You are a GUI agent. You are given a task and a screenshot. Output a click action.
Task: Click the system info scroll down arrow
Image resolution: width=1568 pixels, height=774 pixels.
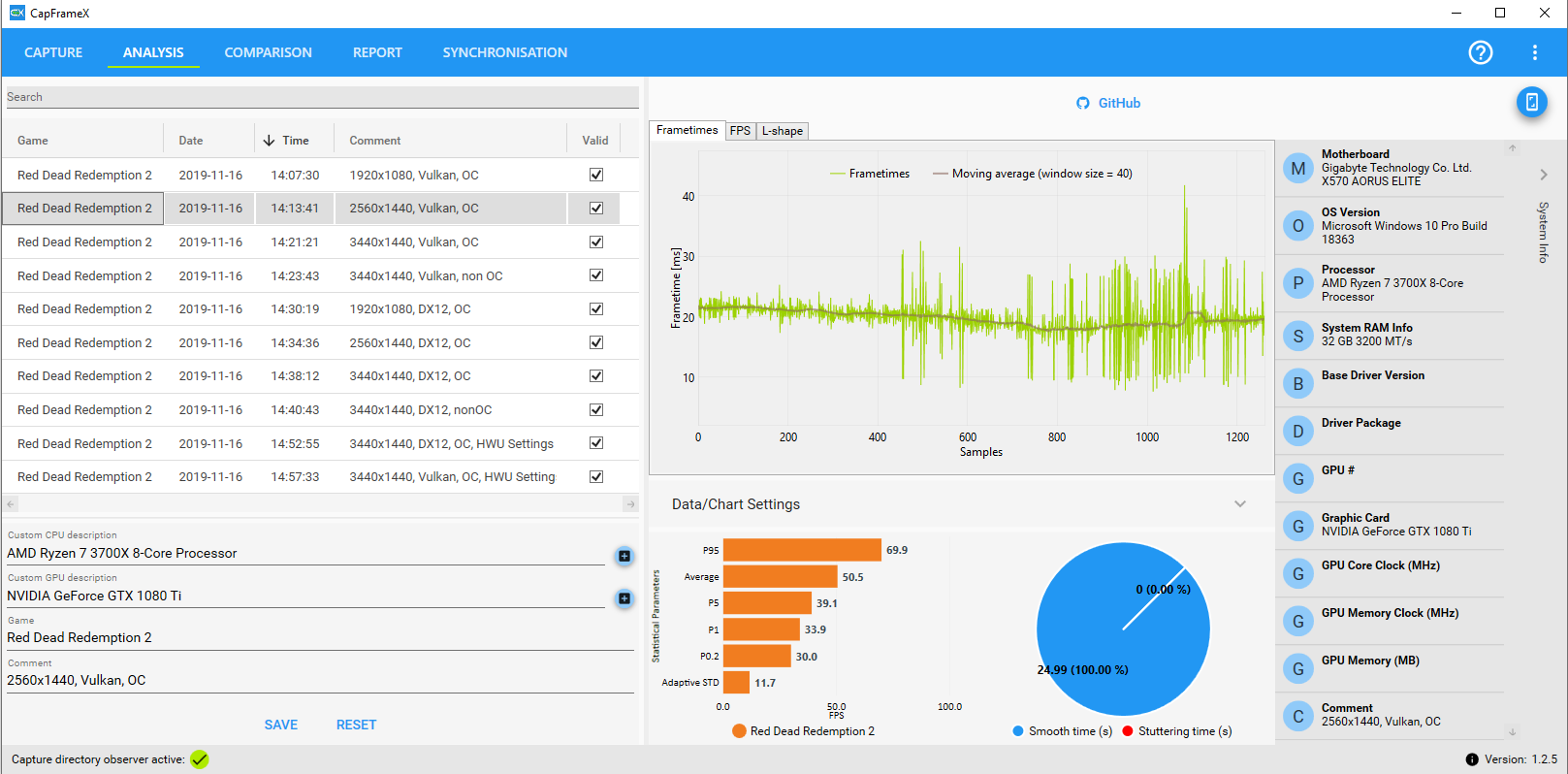click(x=1512, y=732)
